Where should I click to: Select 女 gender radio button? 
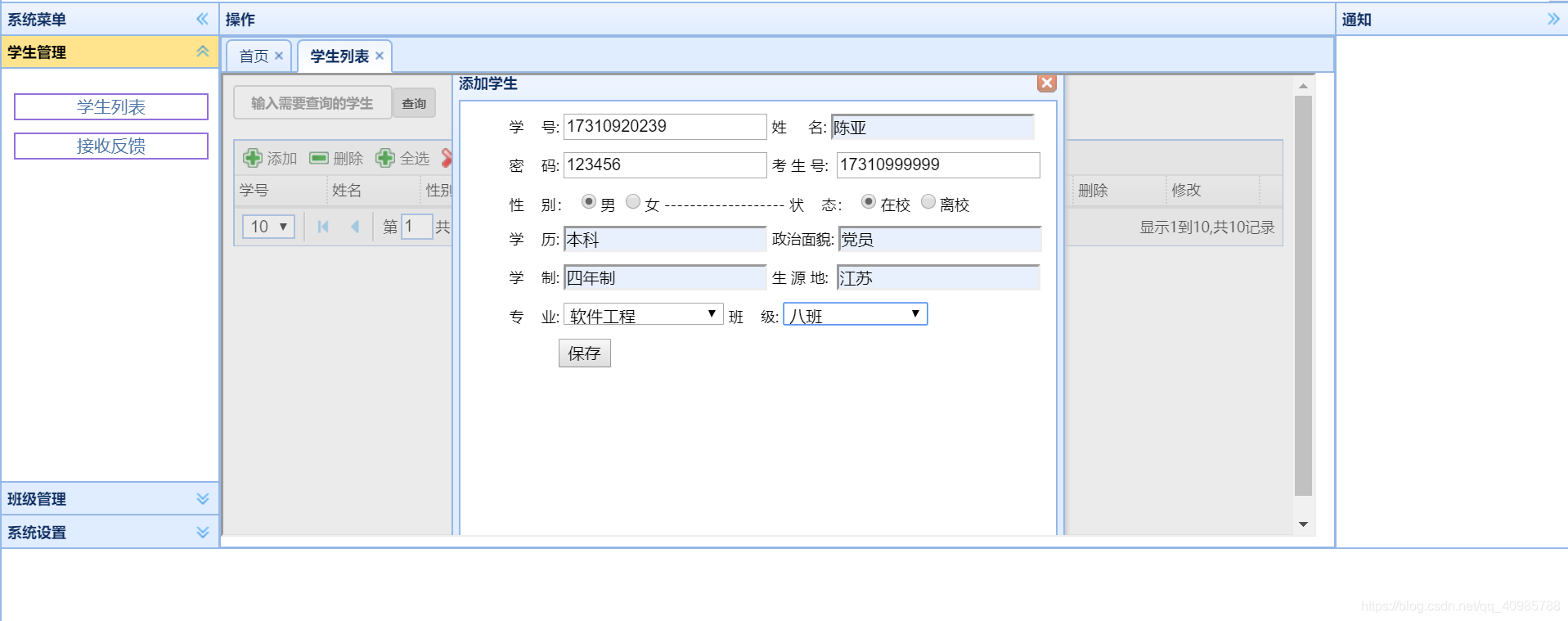[633, 201]
